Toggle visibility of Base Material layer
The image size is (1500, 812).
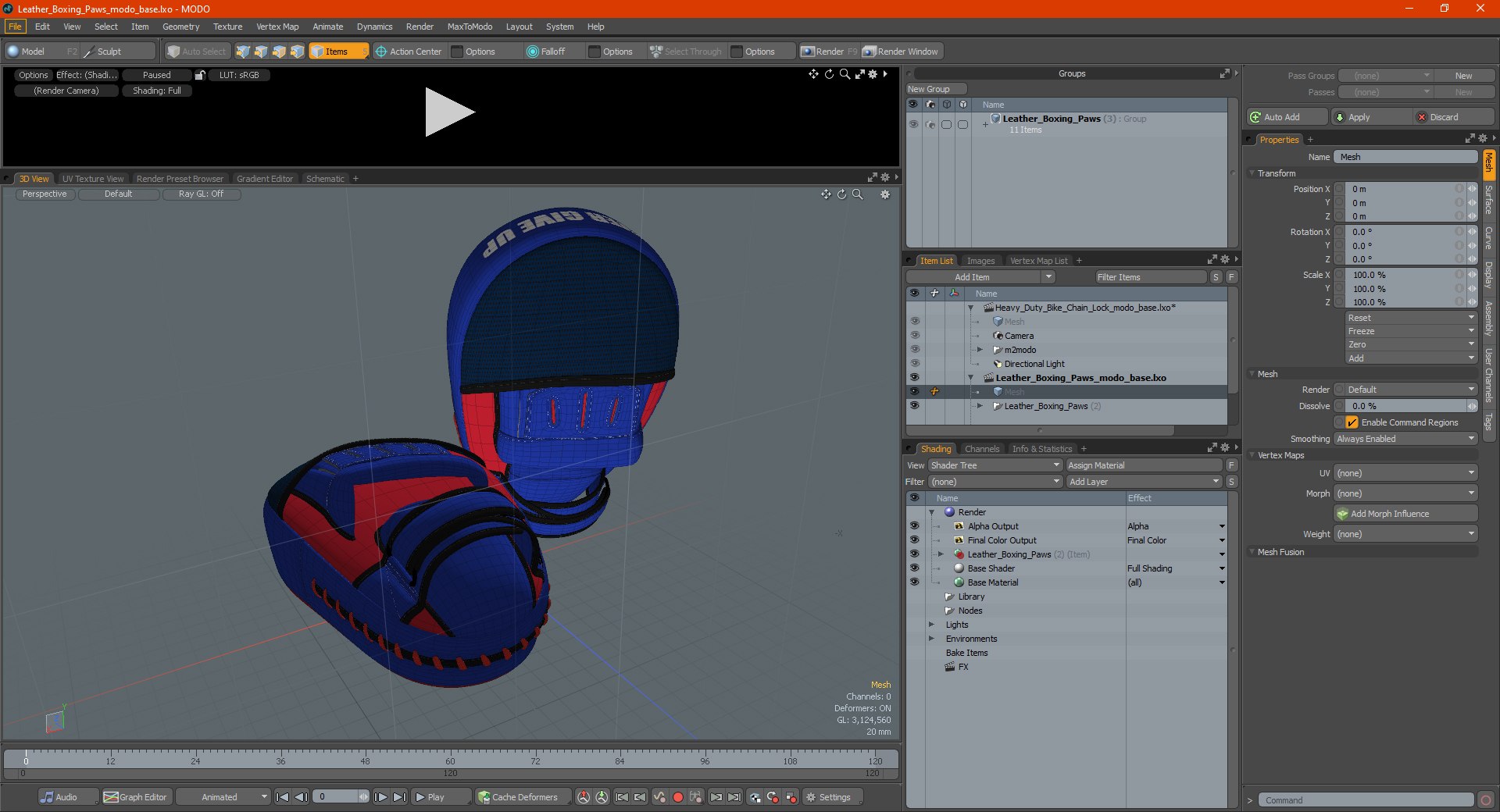[914, 582]
